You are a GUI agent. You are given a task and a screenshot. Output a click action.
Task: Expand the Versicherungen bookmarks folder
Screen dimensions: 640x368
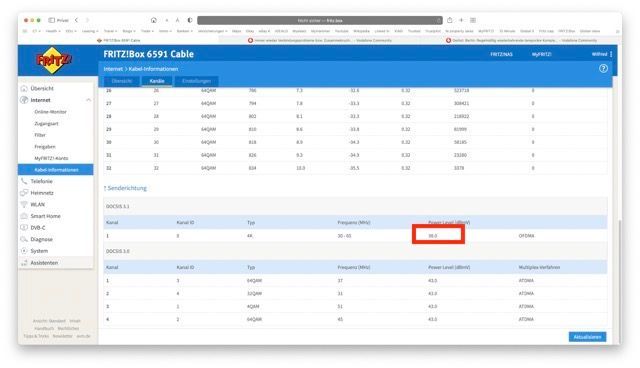coord(212,31)
